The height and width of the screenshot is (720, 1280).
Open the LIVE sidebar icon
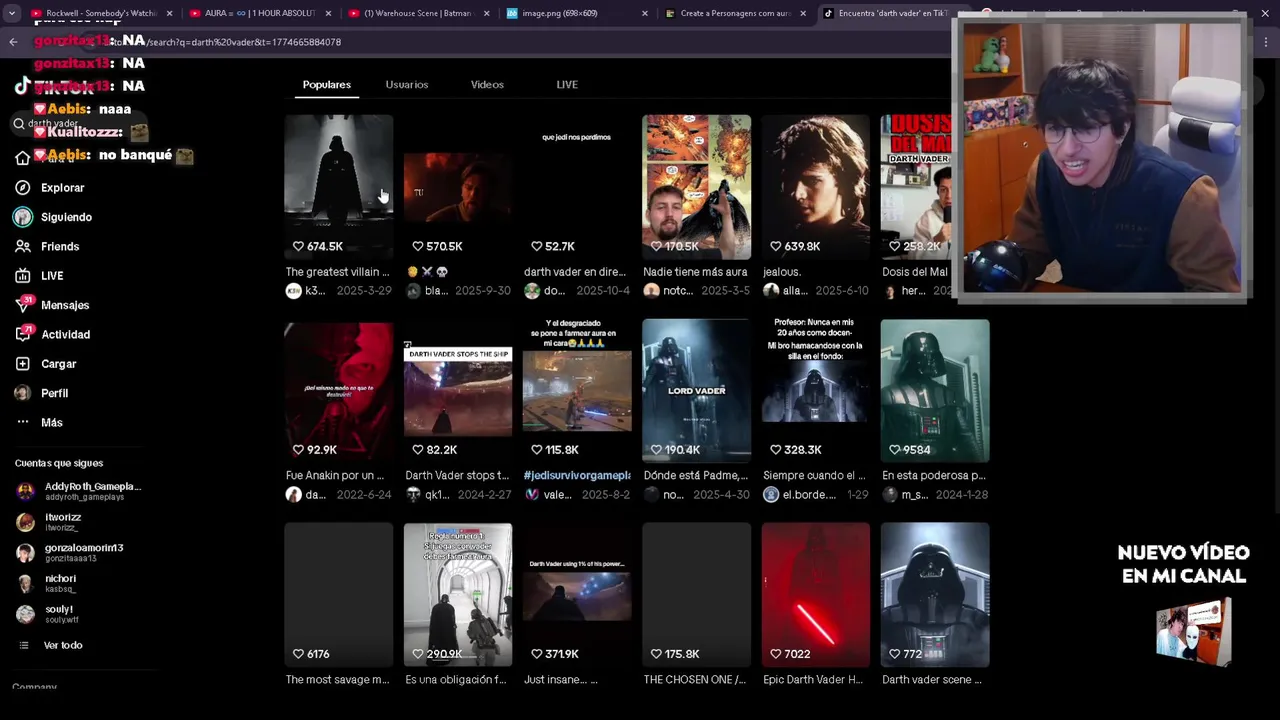[x=23, y=276]
